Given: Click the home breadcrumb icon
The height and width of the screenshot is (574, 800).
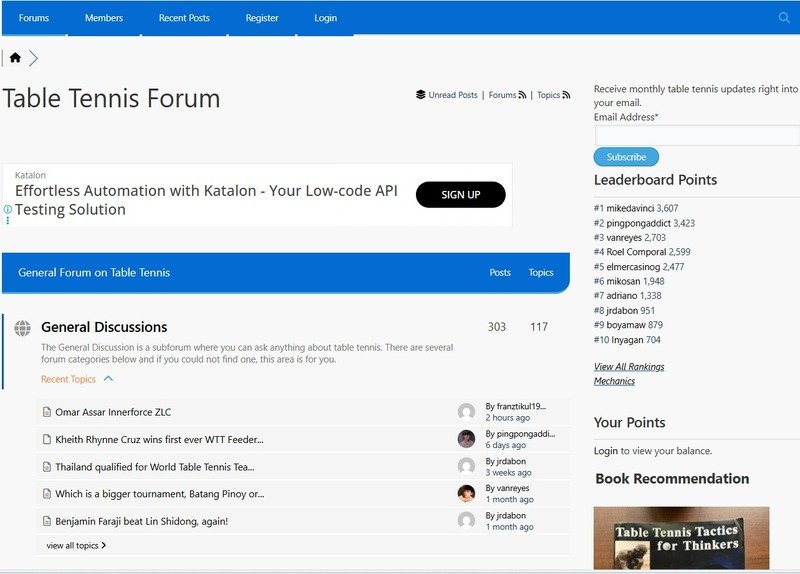Looking at the screenshot, I should click(15, 58).
